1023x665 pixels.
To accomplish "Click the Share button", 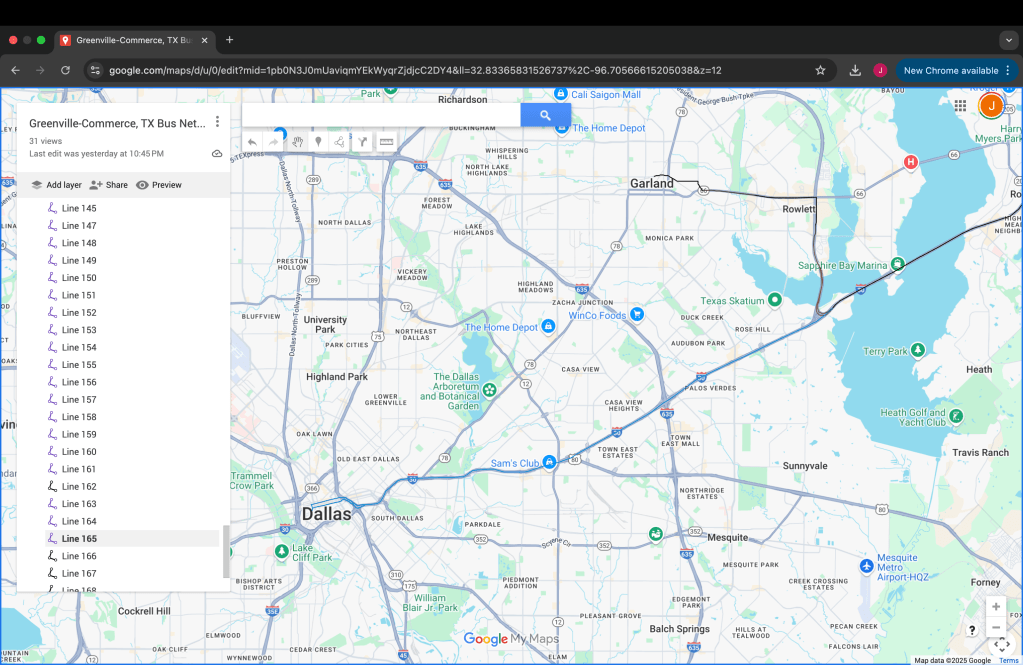I will [108, 185].
